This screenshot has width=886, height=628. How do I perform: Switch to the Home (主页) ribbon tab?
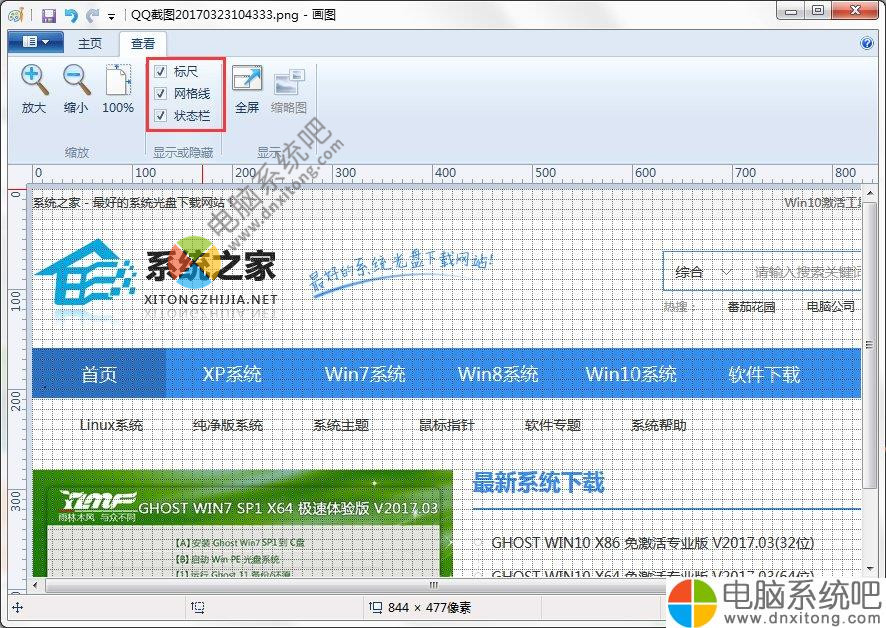(90, 44)
